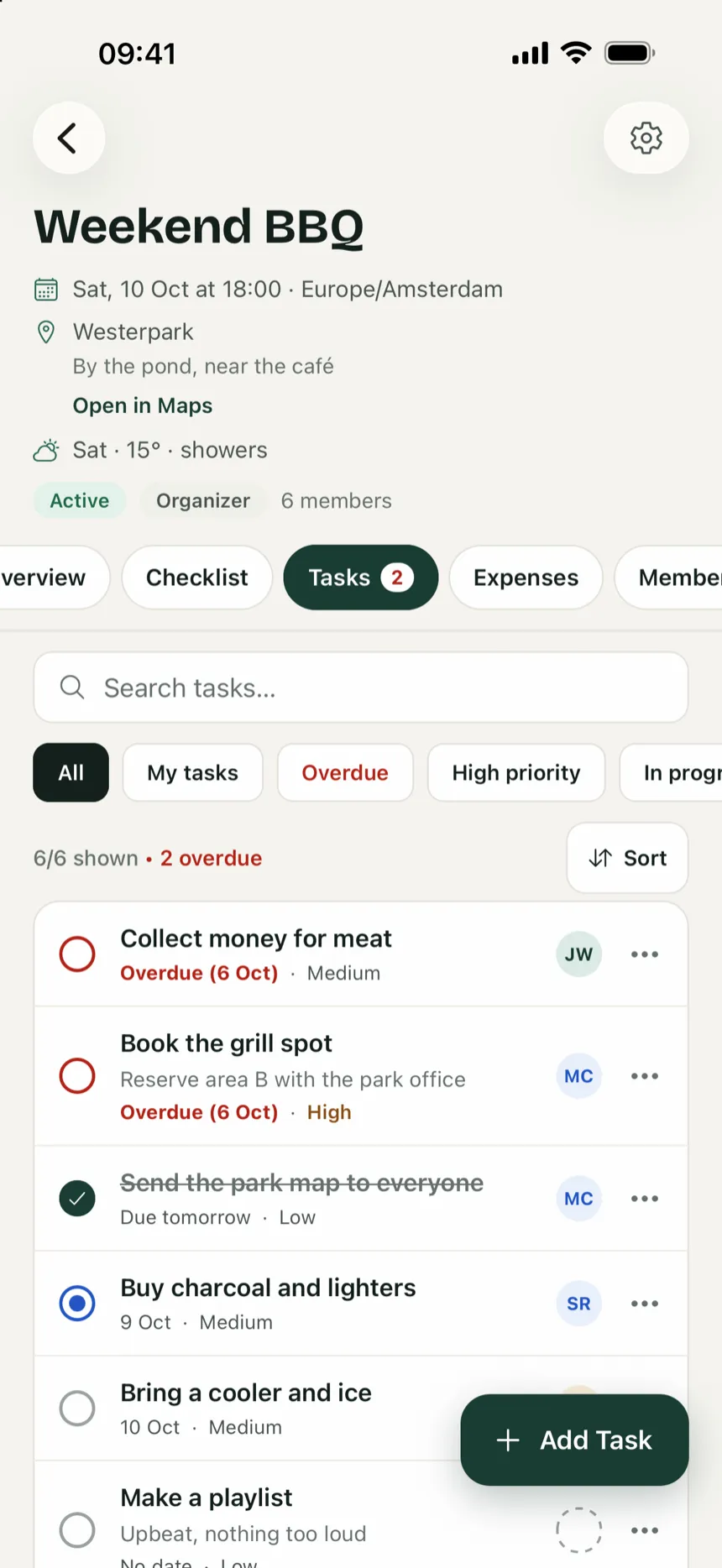Open Collect money for meat task title
722x1568 pixels.
[256, 938]
